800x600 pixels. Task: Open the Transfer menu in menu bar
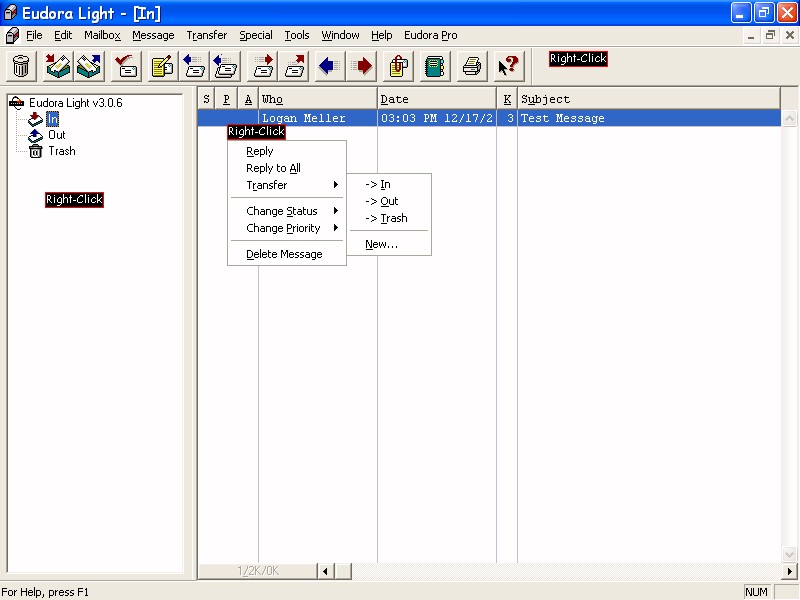tap(207, 35)
